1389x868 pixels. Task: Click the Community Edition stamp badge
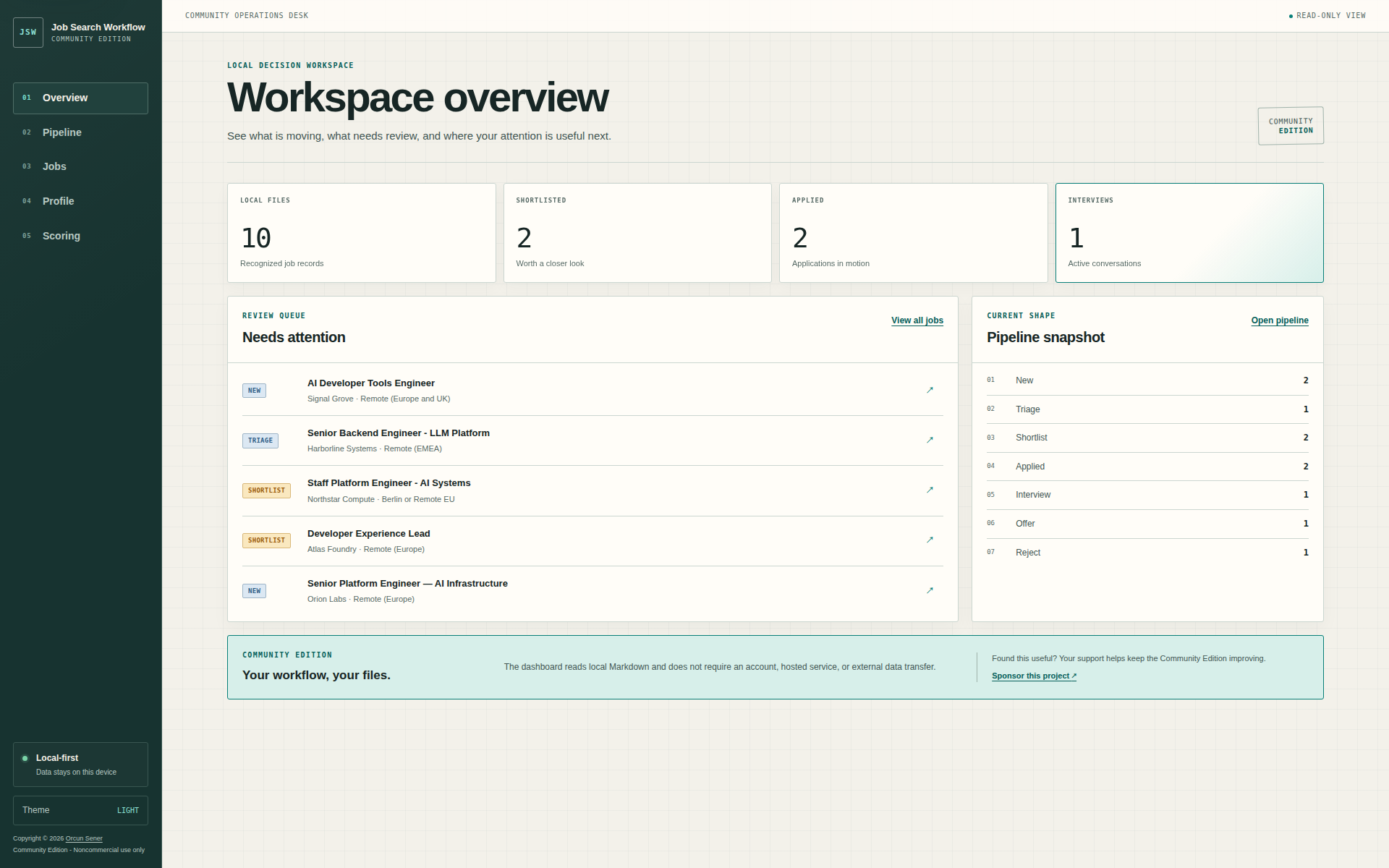1291,126
